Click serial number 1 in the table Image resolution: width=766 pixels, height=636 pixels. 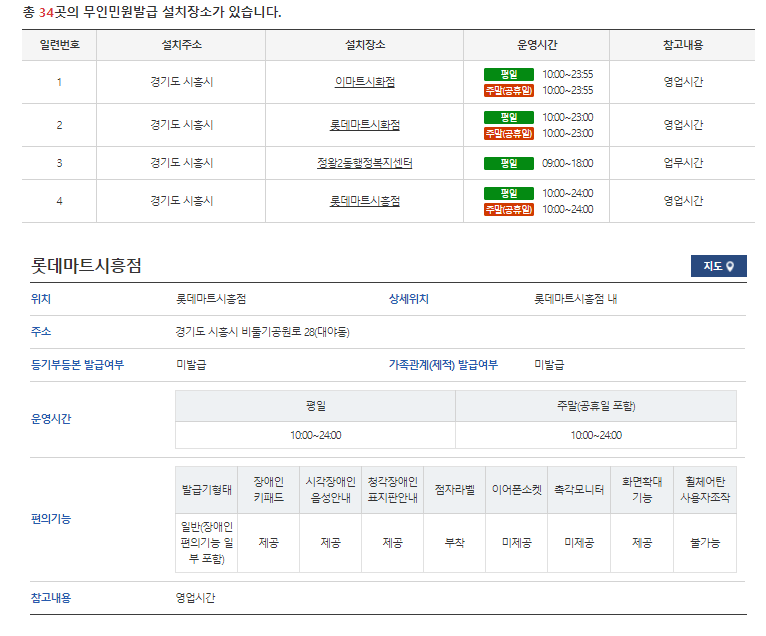tap(59, 82)
